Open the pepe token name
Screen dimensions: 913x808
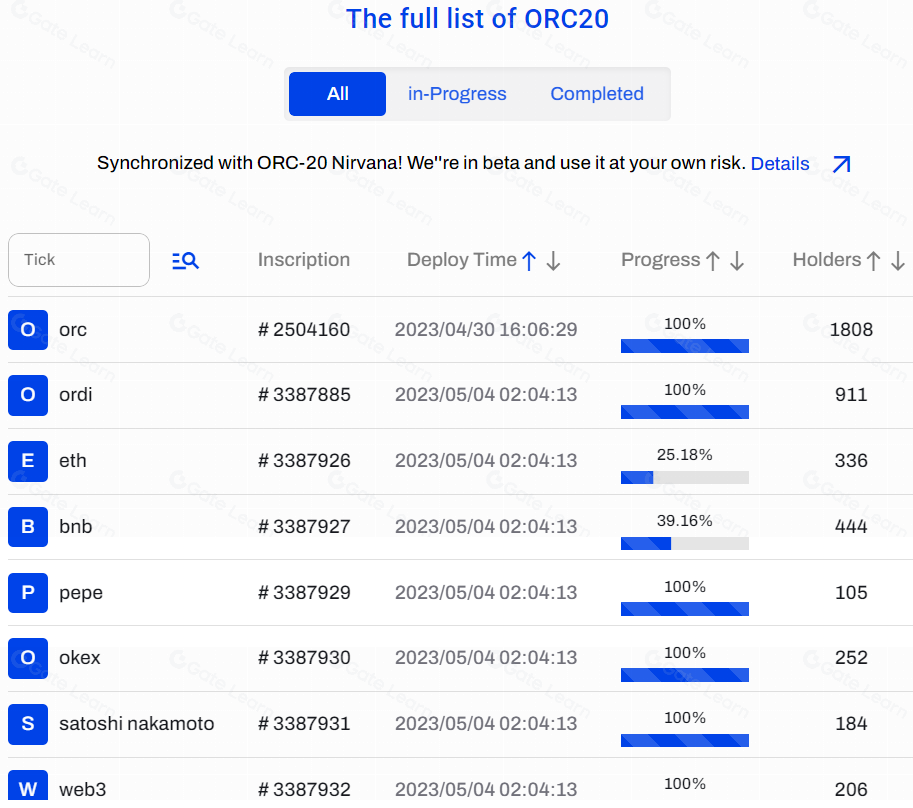pos(81,593)
